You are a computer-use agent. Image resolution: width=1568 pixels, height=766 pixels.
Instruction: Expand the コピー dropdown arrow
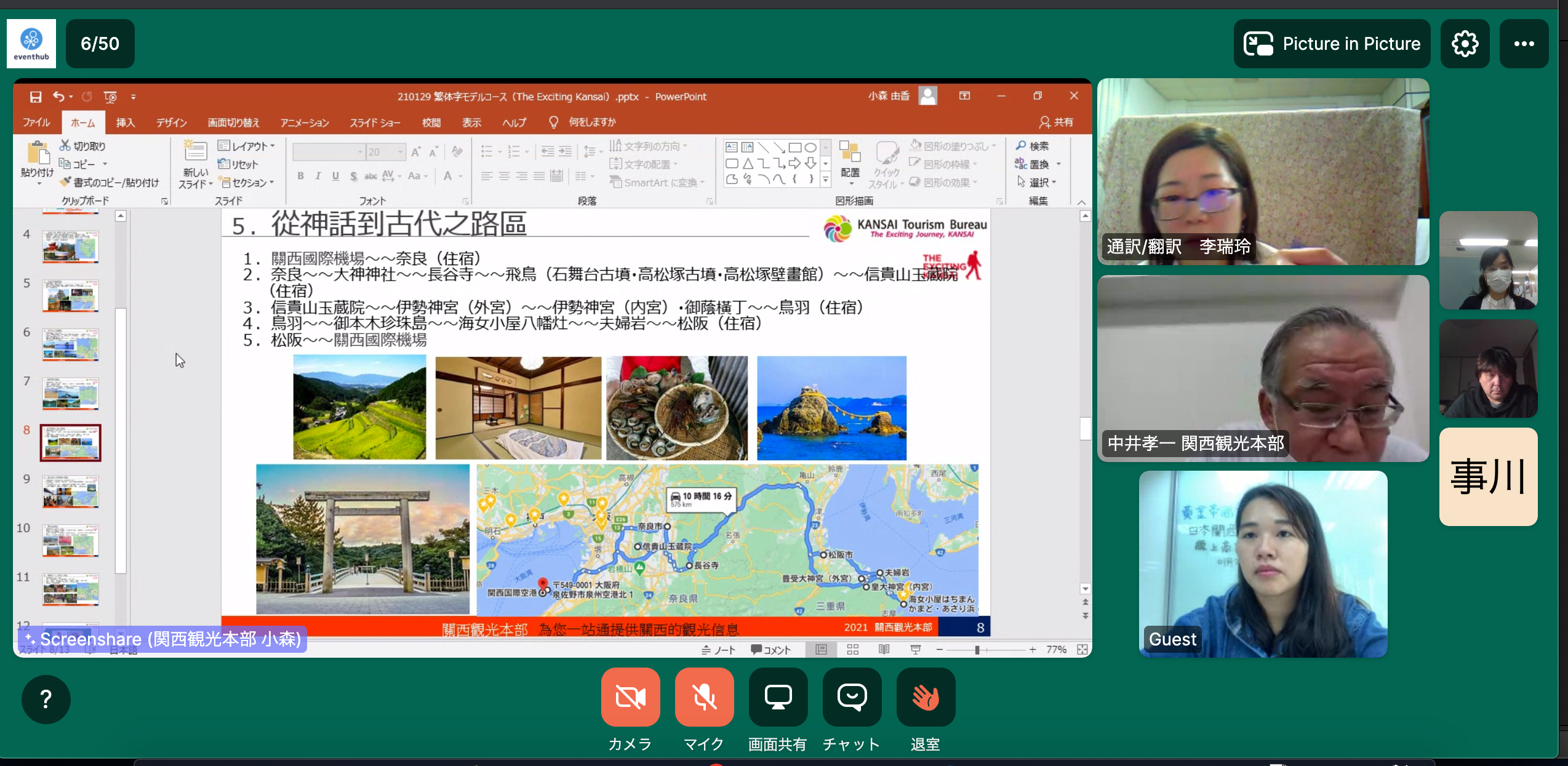tap(105, 164)
